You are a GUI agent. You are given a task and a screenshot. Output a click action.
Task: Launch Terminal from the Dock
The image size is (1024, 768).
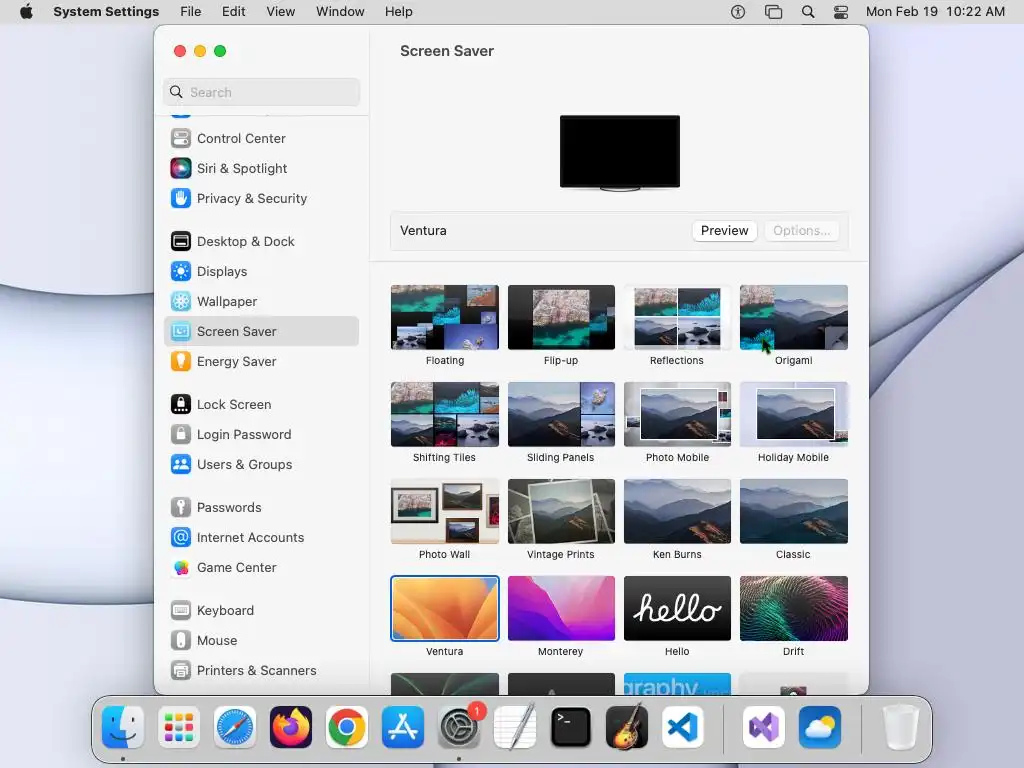[571, 728]
